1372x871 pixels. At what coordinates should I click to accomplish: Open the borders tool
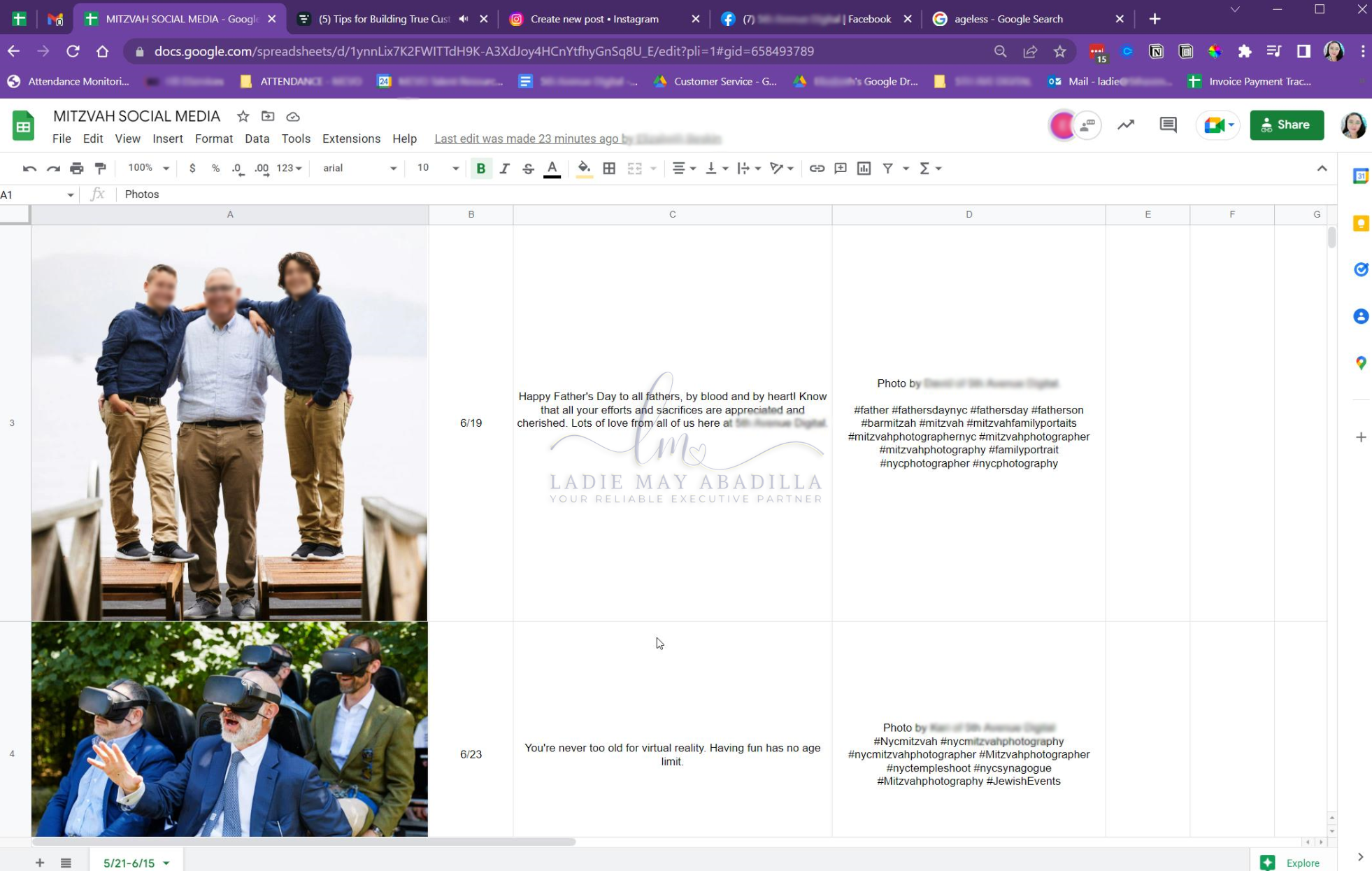coord(609,168)
